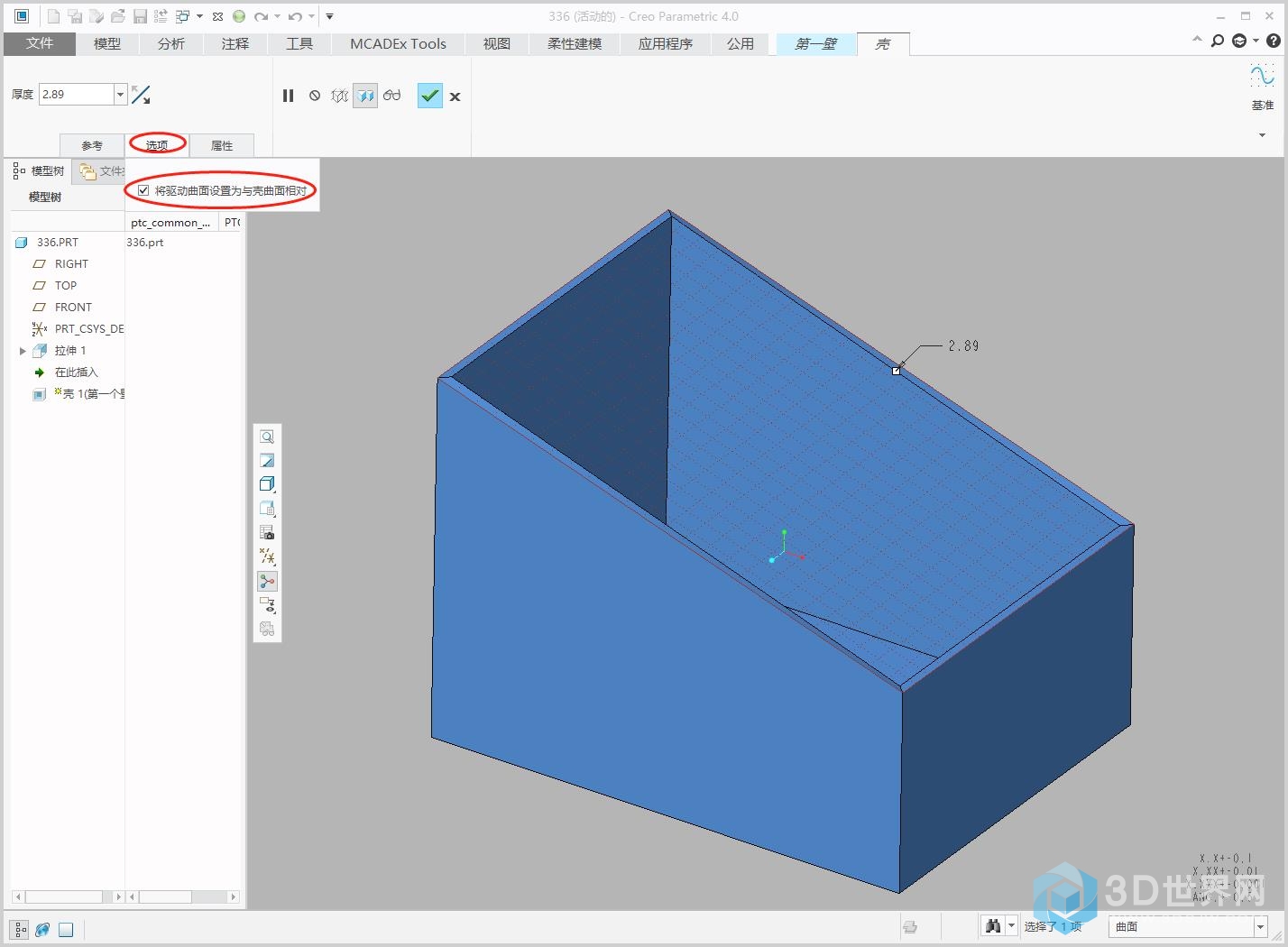Image resolution: width=1288 pixels, height=947 pixels.
Task: Switch to the 柔性建模 ribbon tab
Action: coord(575,43)
